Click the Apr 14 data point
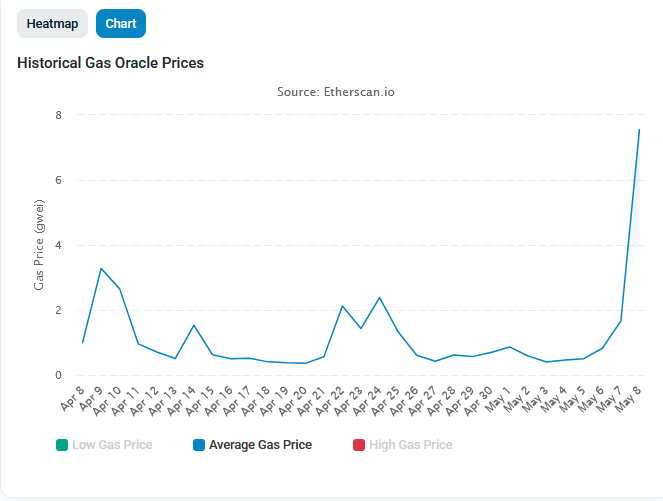The width and height of the screenshot is (663, 501). point(194,325)
